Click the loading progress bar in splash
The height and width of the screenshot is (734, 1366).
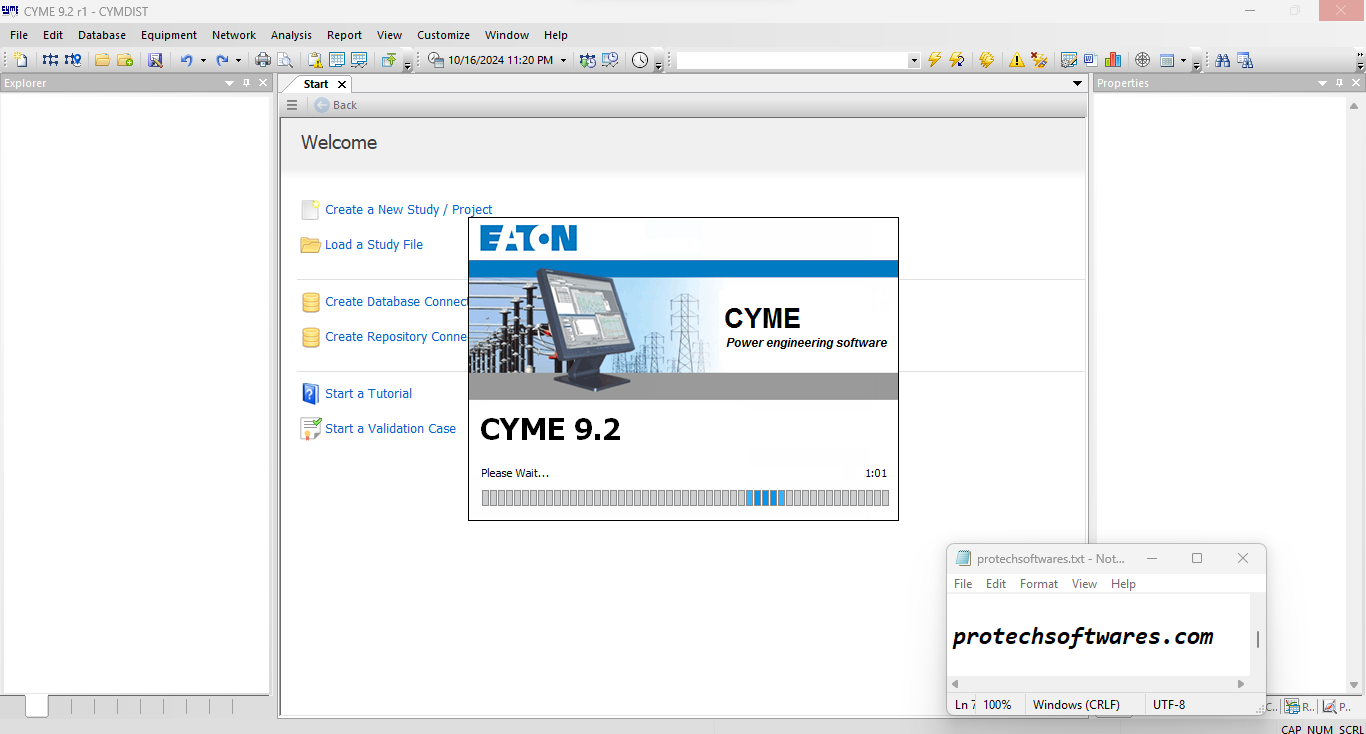(x=685, y=498)
